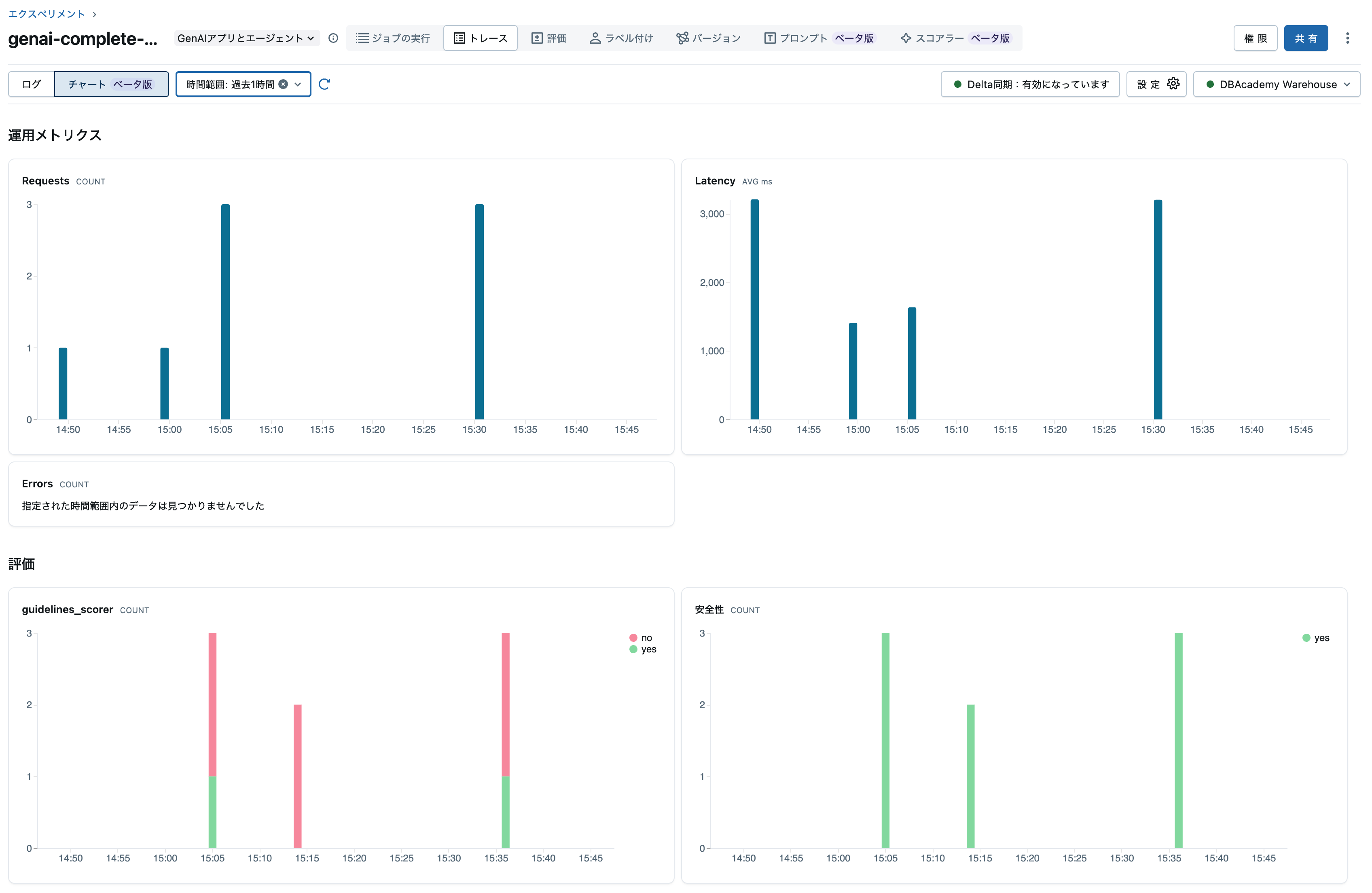Follow the エクスペリメント breadcrumb link
The image size is (1372, 893).
tap(46, 14)
